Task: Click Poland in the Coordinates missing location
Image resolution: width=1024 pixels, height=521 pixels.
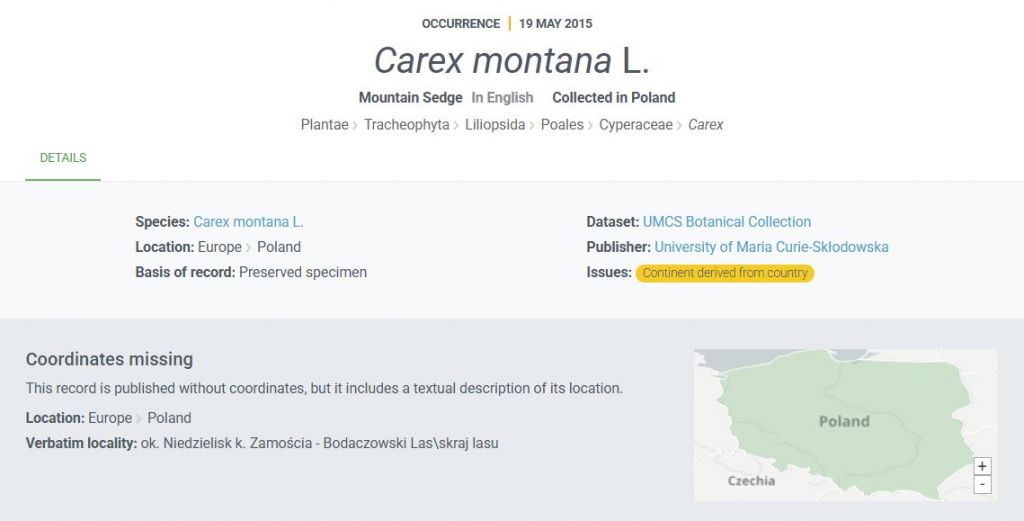Action: [x=169, y=418]
